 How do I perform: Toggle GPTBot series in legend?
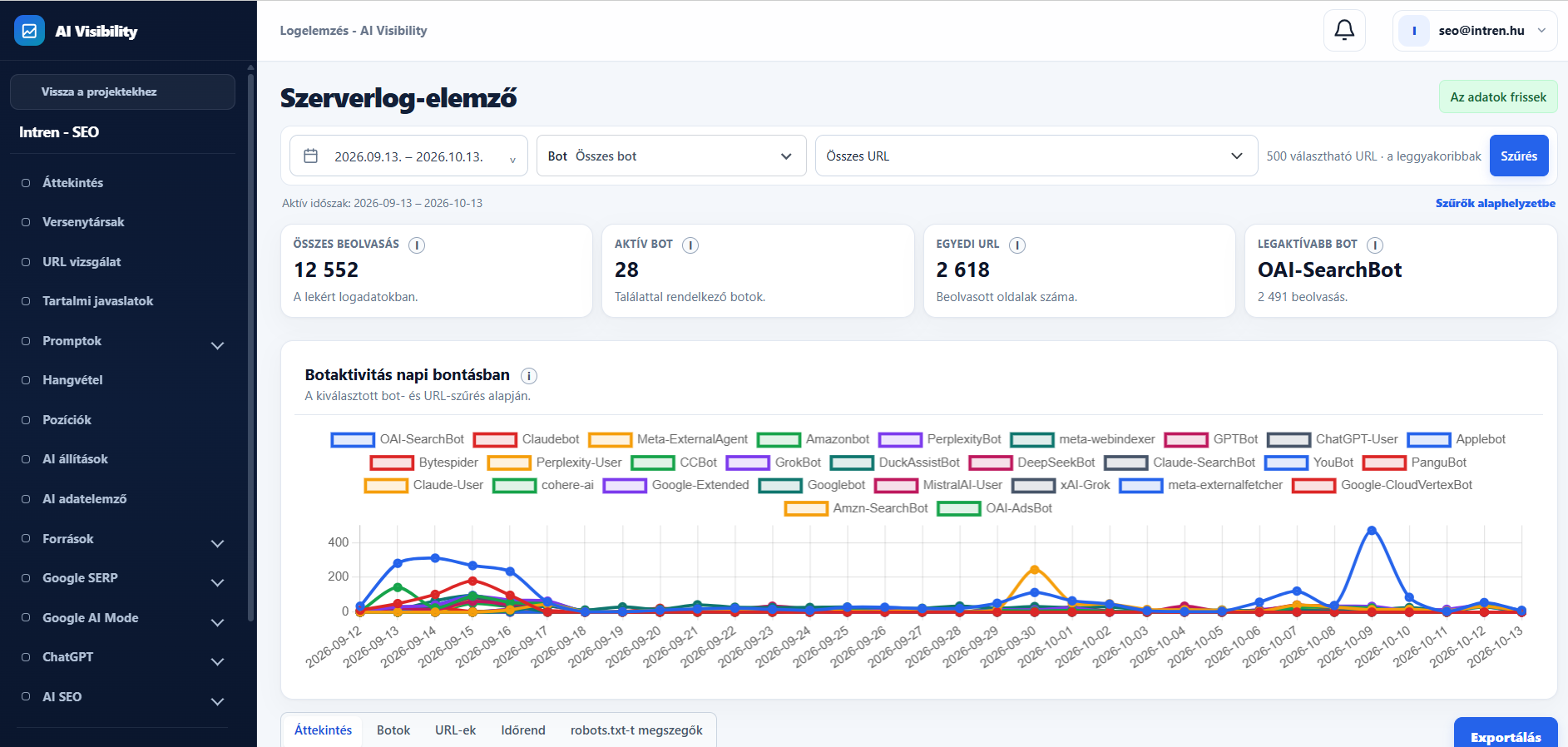click(x=1211, y=439)
